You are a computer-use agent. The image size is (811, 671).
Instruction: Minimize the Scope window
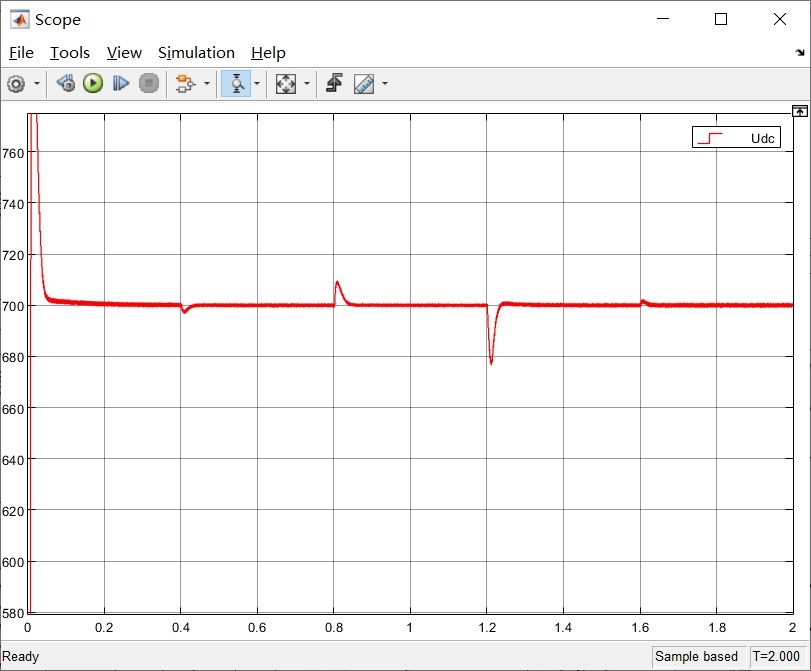[x=663, y=19]
